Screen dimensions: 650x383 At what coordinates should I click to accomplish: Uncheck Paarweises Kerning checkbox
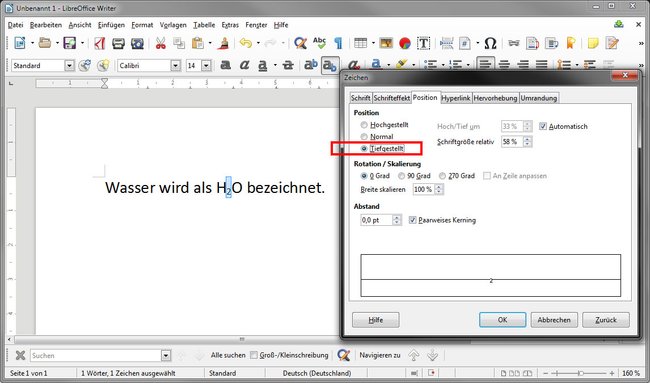coord(412,220)
